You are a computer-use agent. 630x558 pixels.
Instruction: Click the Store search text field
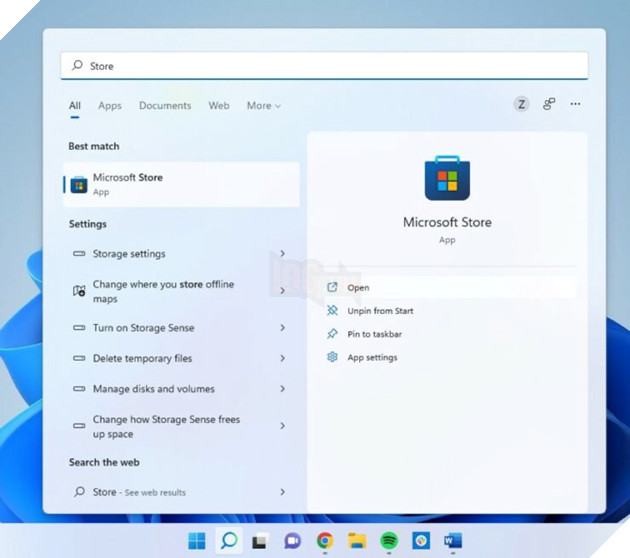tap(324, 65)
